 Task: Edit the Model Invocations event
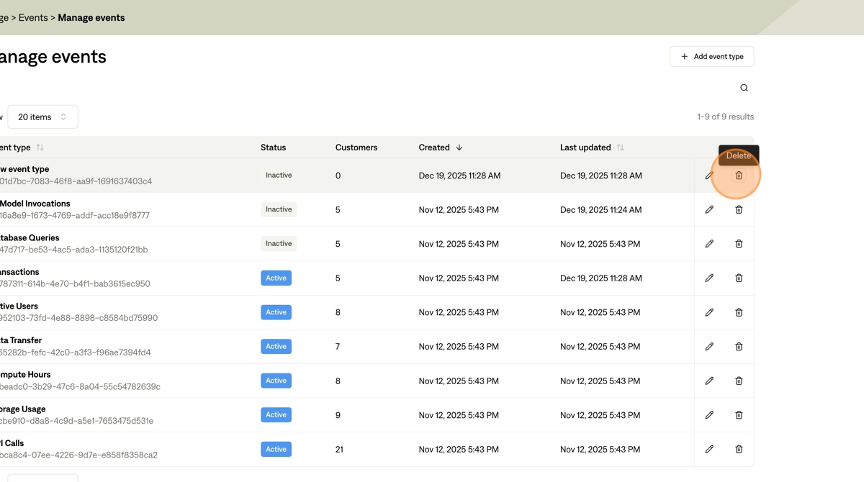pyautogui.click(x=709, y=210)
